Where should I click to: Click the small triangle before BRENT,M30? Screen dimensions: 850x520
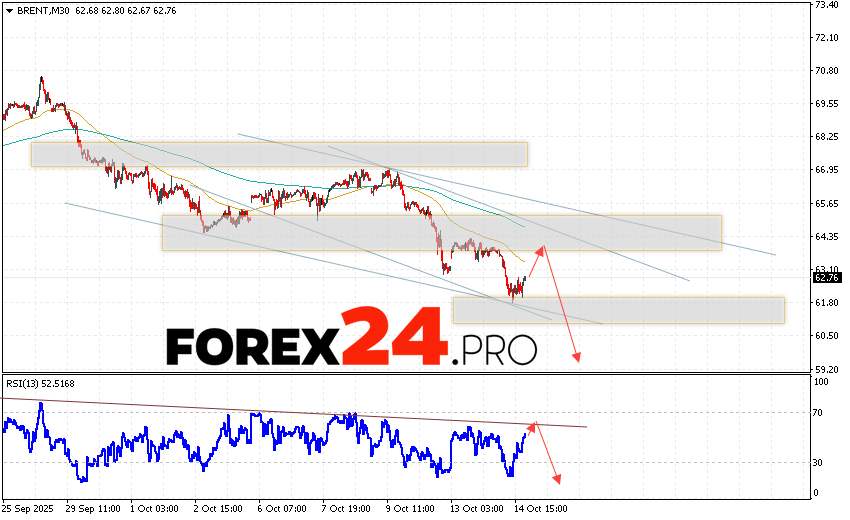tap(7, 10)
